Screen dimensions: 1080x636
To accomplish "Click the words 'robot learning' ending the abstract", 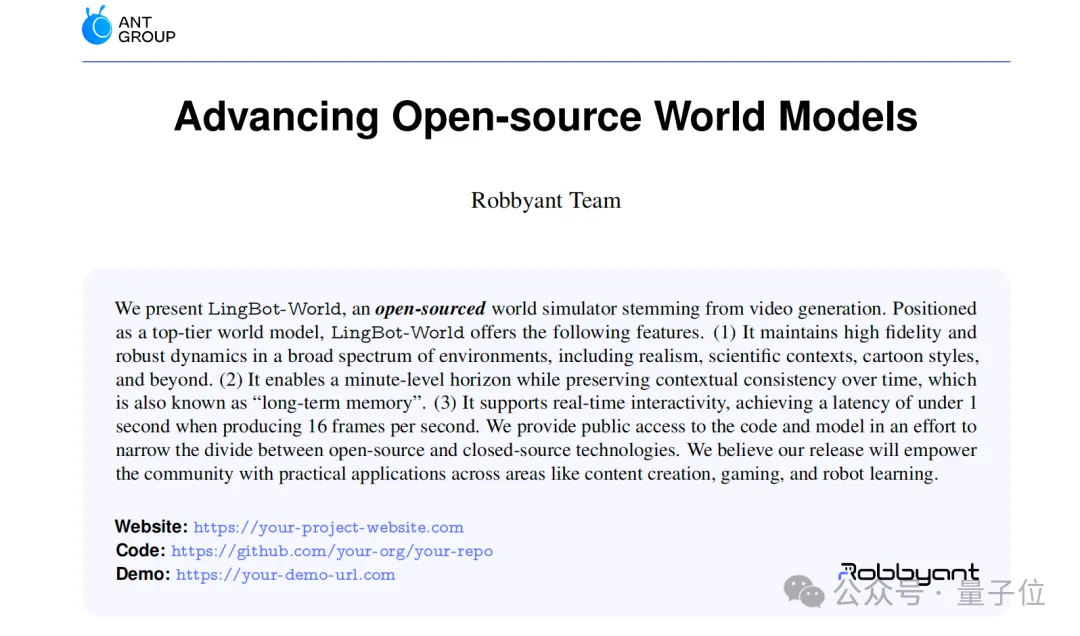I will (x=879, y=474).
